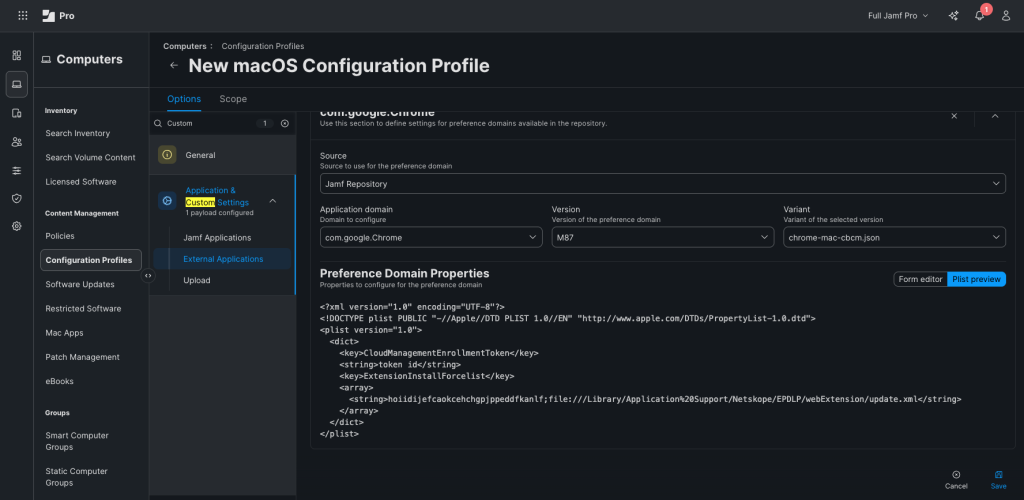The image size is (1024, 500).
Task: Select External Applications sub-item
Action: 222,259
